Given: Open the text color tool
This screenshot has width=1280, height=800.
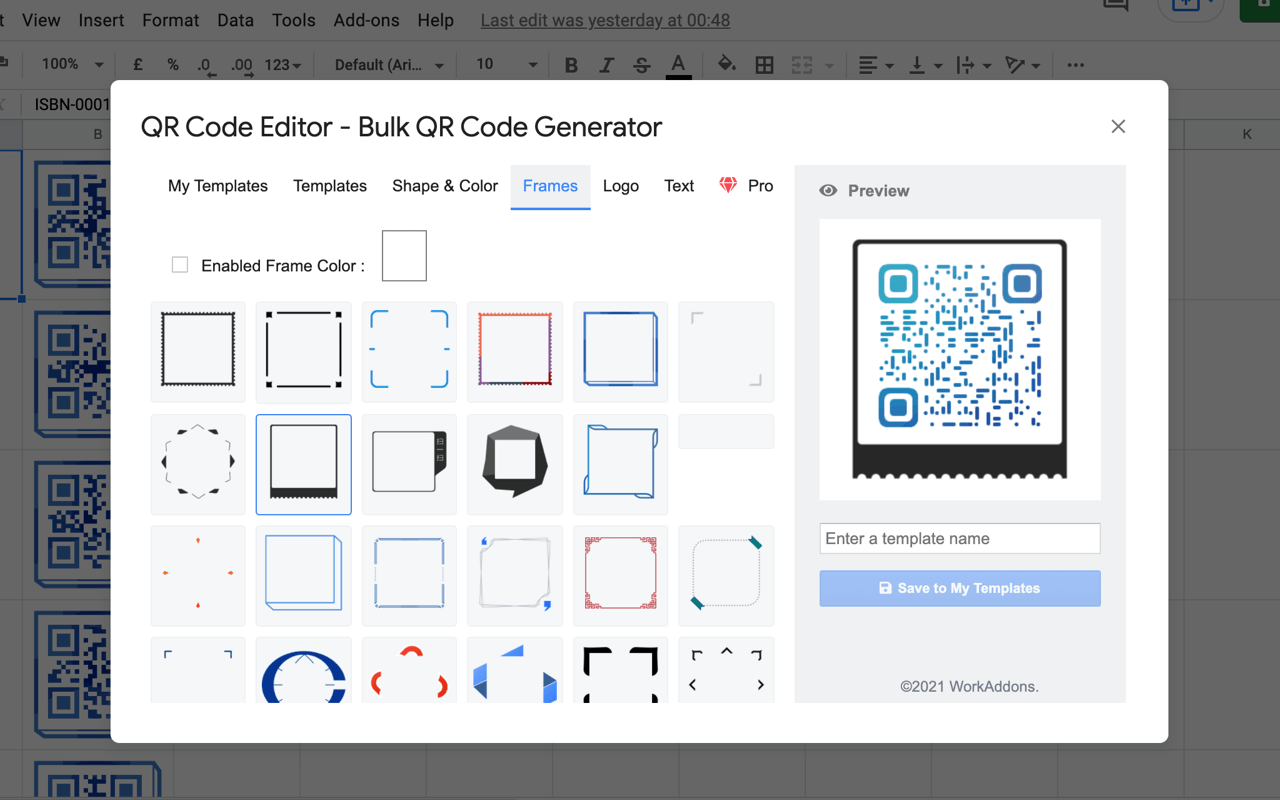Looking at the screenshot, I should (678, 64).
